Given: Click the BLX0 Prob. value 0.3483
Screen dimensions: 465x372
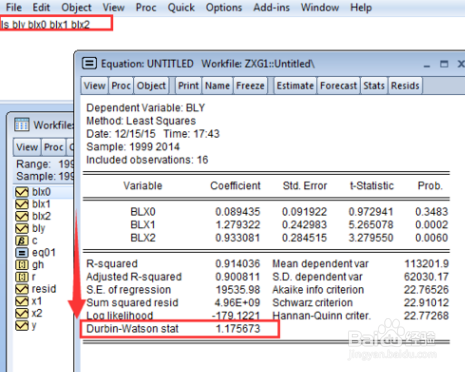Looking at the screenshot, I should tap(432, 212).
